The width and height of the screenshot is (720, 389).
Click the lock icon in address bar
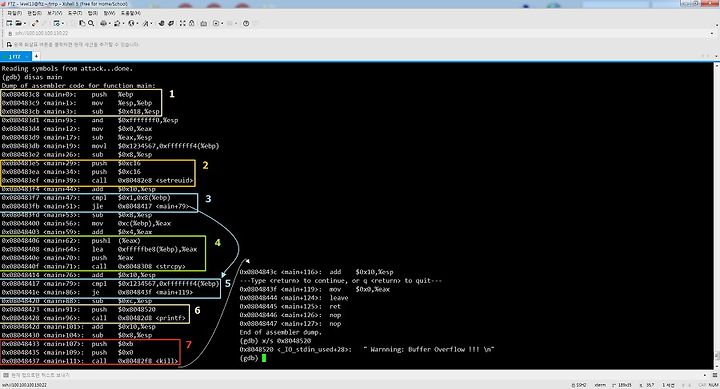pyautogui.click(x=10, y=34)
